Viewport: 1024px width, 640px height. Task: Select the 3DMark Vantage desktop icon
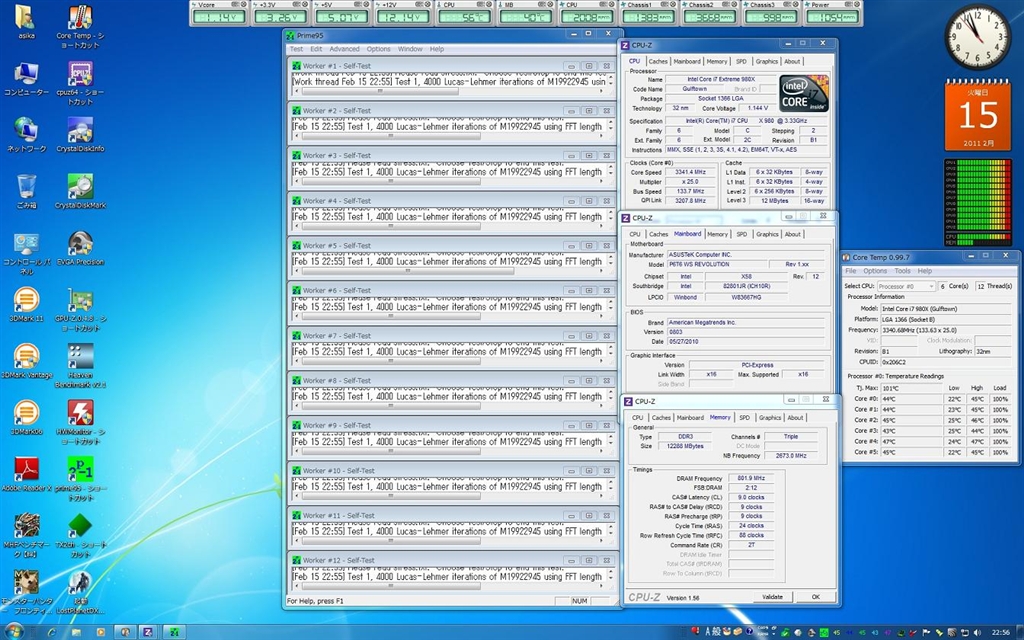[x=27, y=357]
